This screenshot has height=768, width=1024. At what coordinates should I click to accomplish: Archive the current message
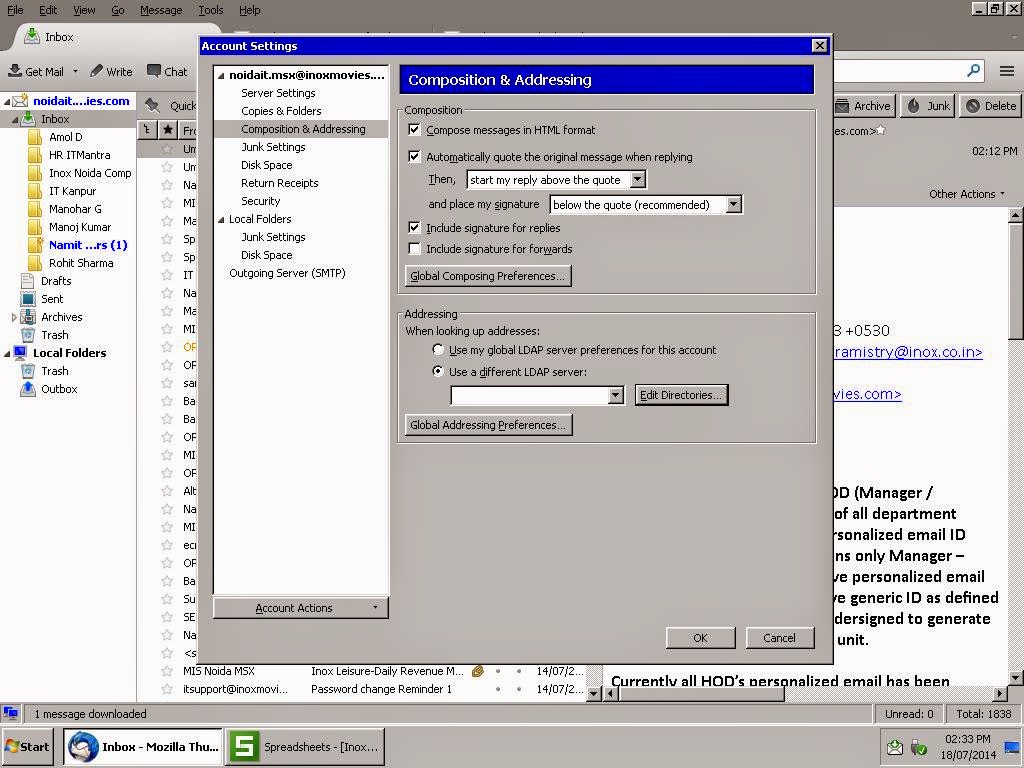[x=865, y=105]
